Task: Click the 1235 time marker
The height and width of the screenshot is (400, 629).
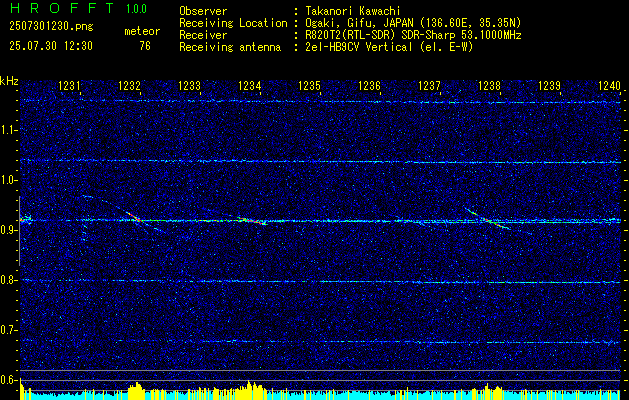Action: 309,85
